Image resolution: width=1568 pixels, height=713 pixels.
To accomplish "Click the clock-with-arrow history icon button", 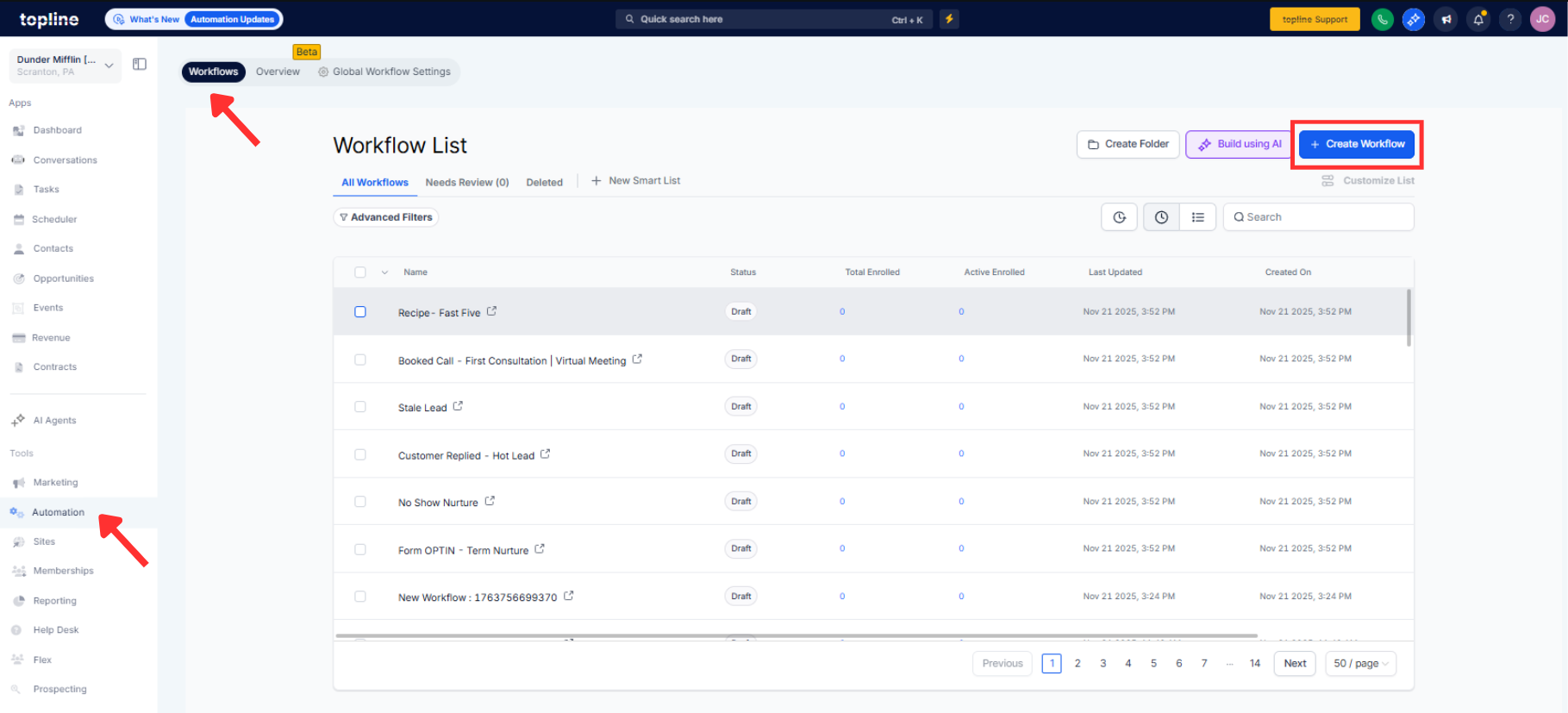I will [1119, 217].
